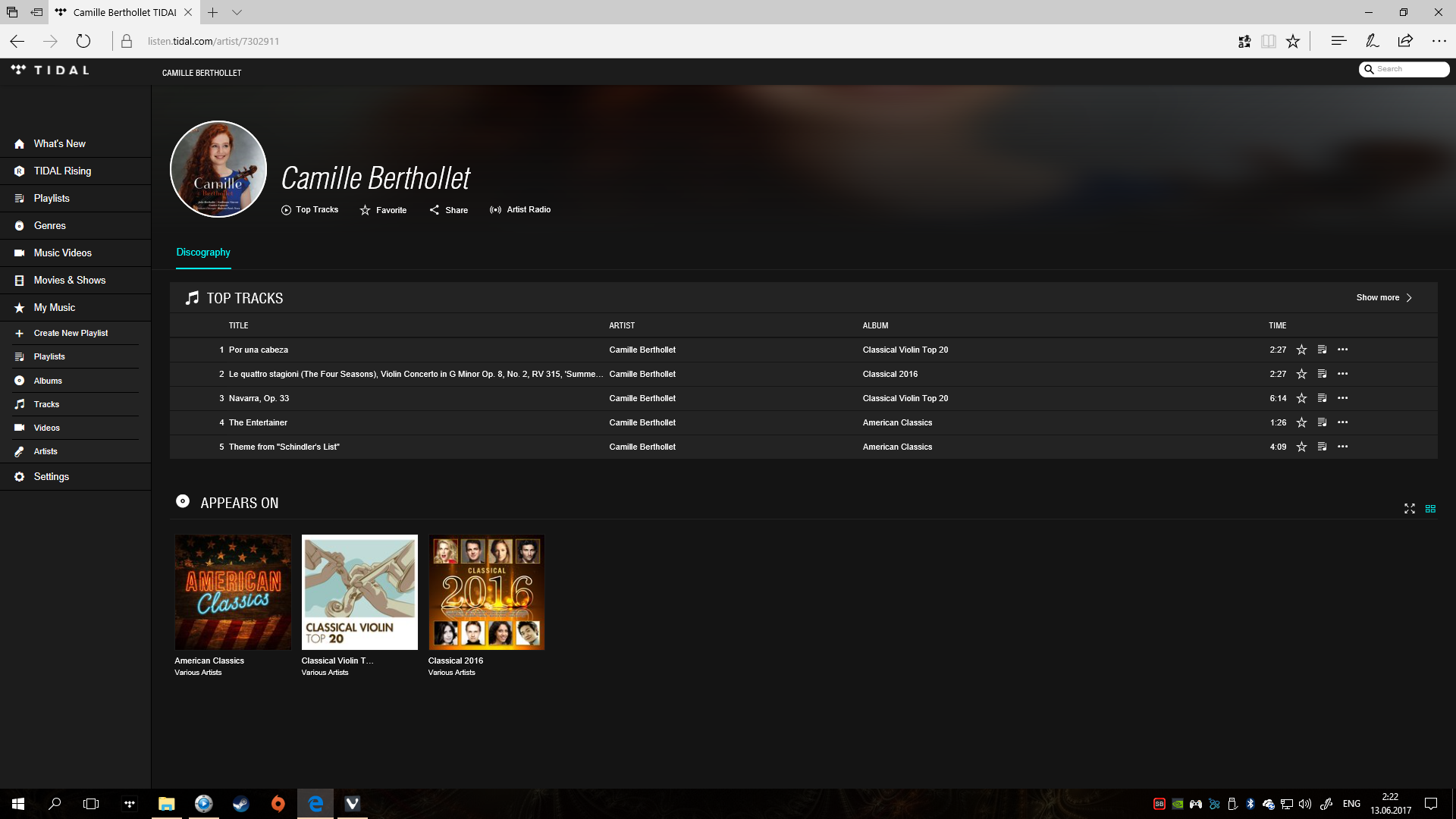Add Le quattro stagioni to playlist icon
1456x819 pixels.
click(1322, 374)
